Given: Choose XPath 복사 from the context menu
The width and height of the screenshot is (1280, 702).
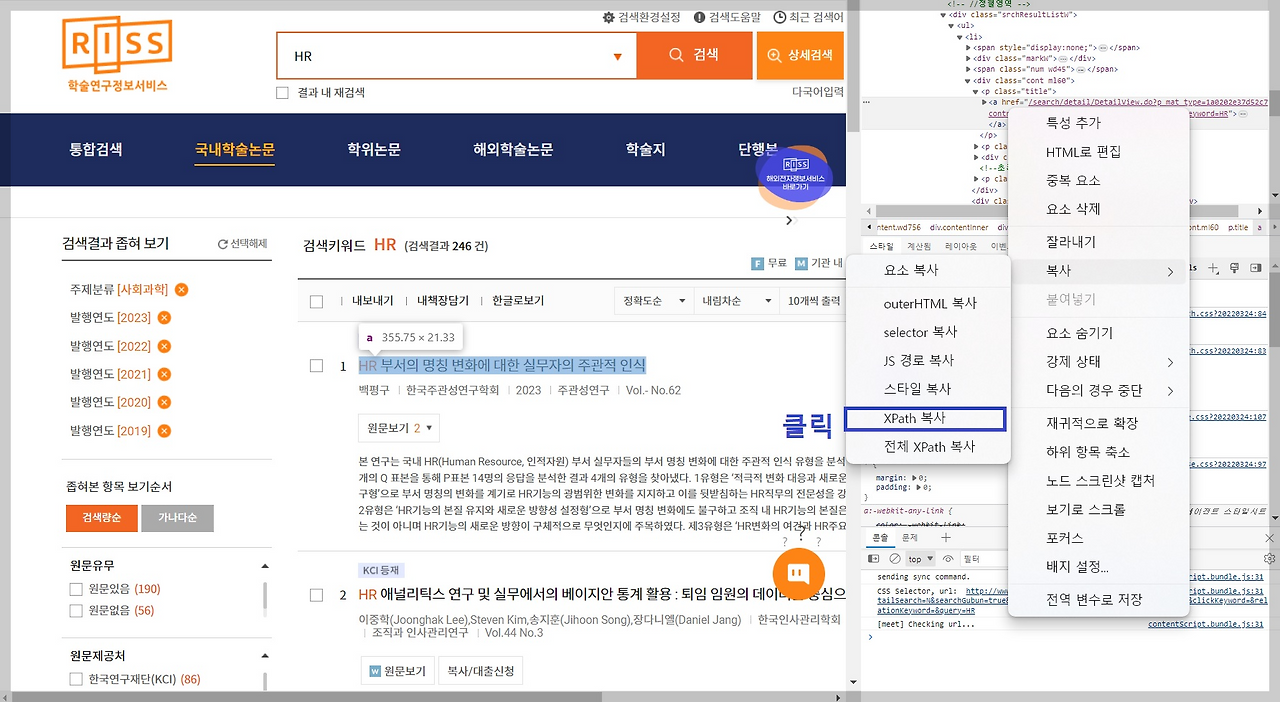Looking at the screenshot, I should 924,419.
